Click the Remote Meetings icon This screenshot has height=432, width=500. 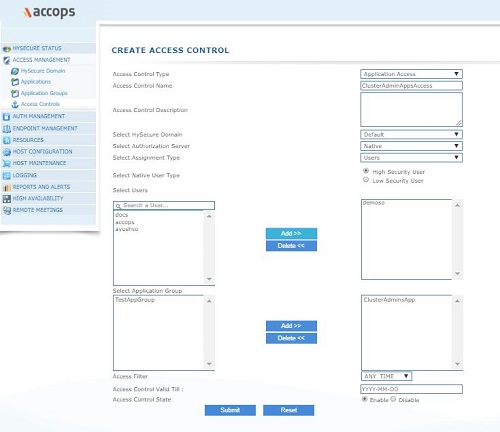7,210
